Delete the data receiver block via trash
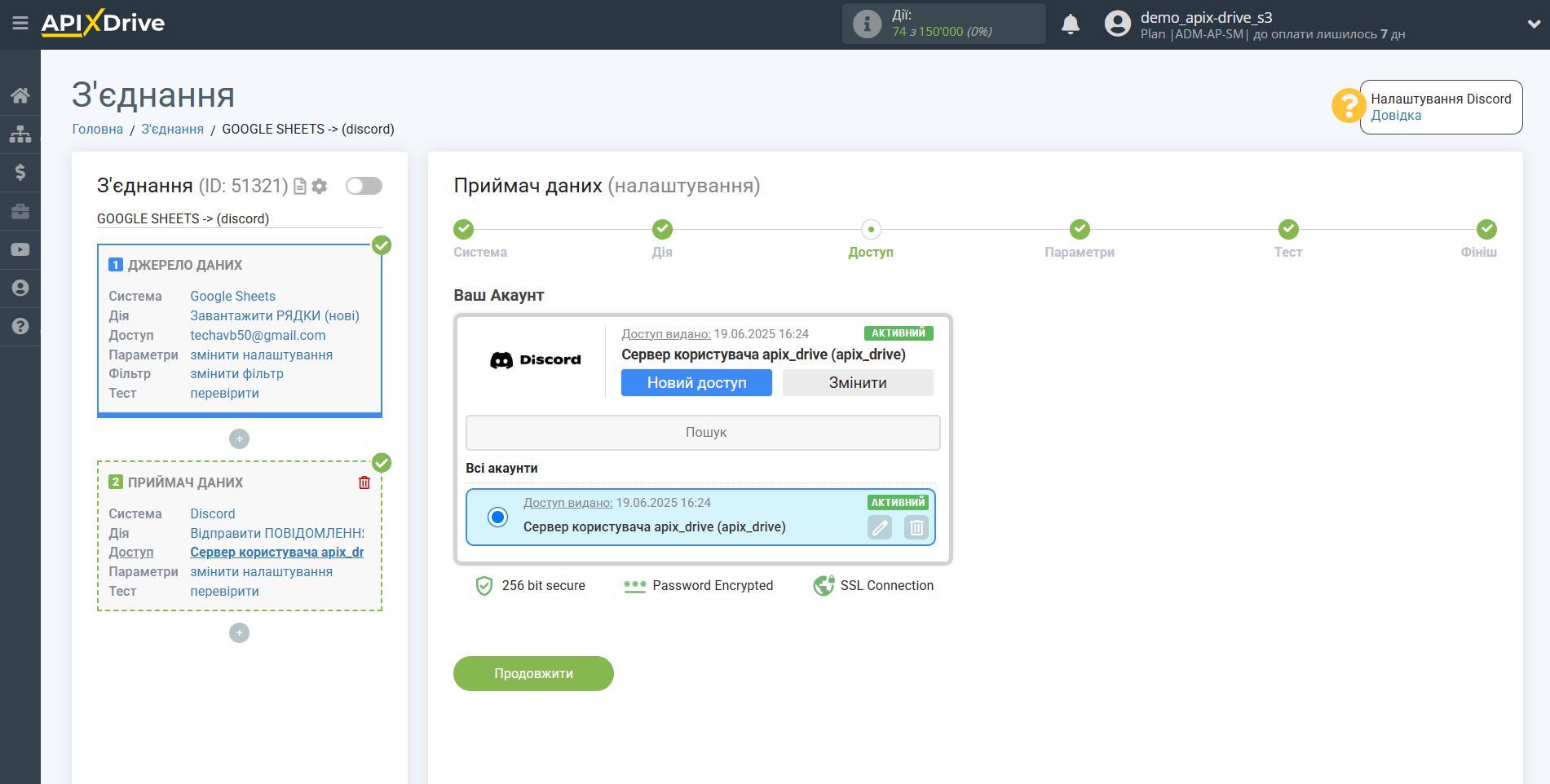 [x=364, y=482]
